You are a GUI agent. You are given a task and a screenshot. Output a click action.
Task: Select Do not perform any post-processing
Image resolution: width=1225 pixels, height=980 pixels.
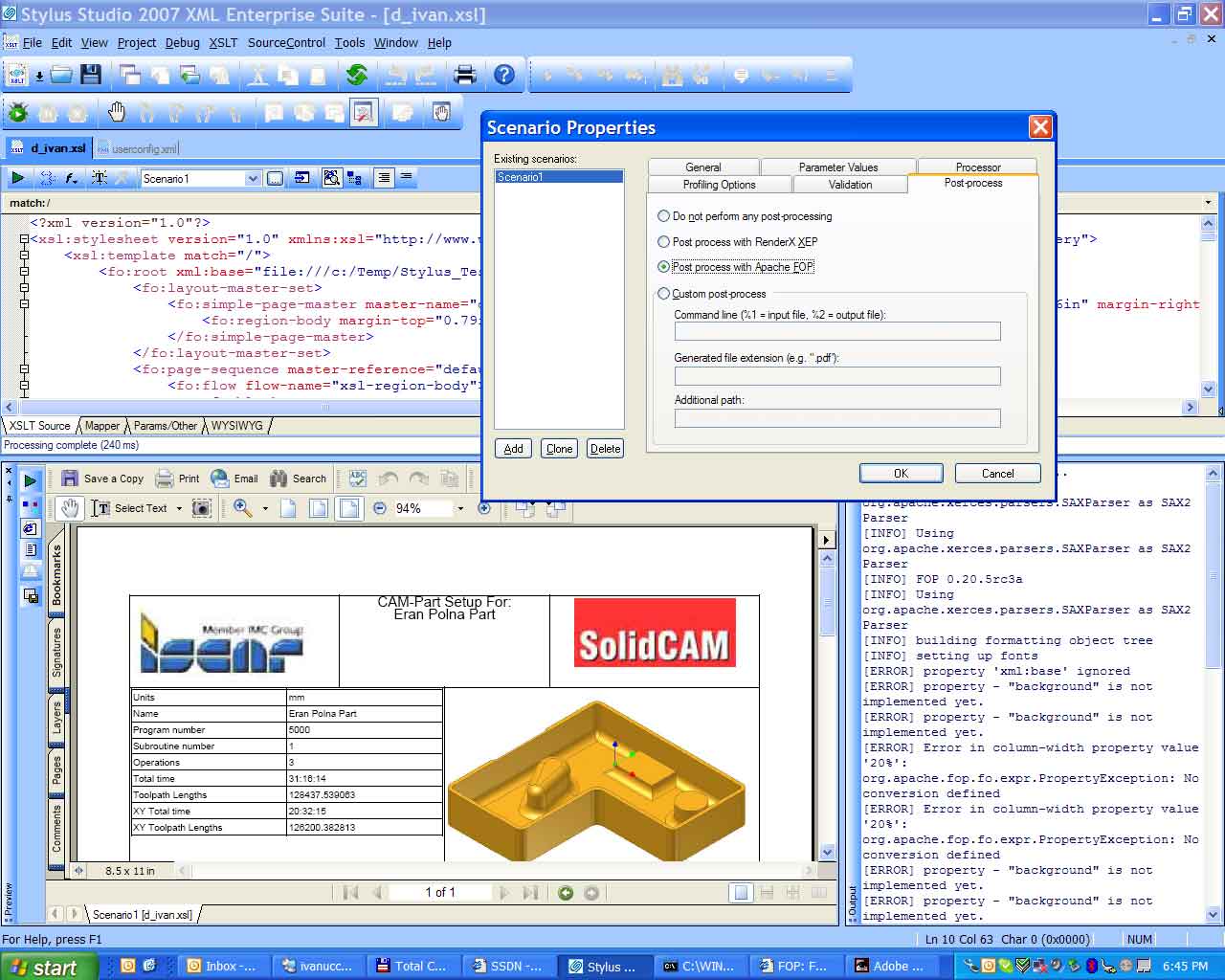663,216
